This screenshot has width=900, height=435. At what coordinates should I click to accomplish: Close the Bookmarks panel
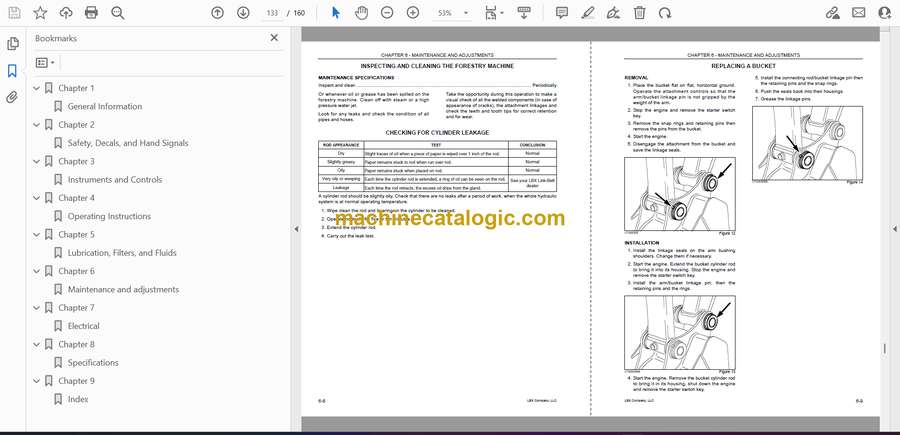(274, 38)
